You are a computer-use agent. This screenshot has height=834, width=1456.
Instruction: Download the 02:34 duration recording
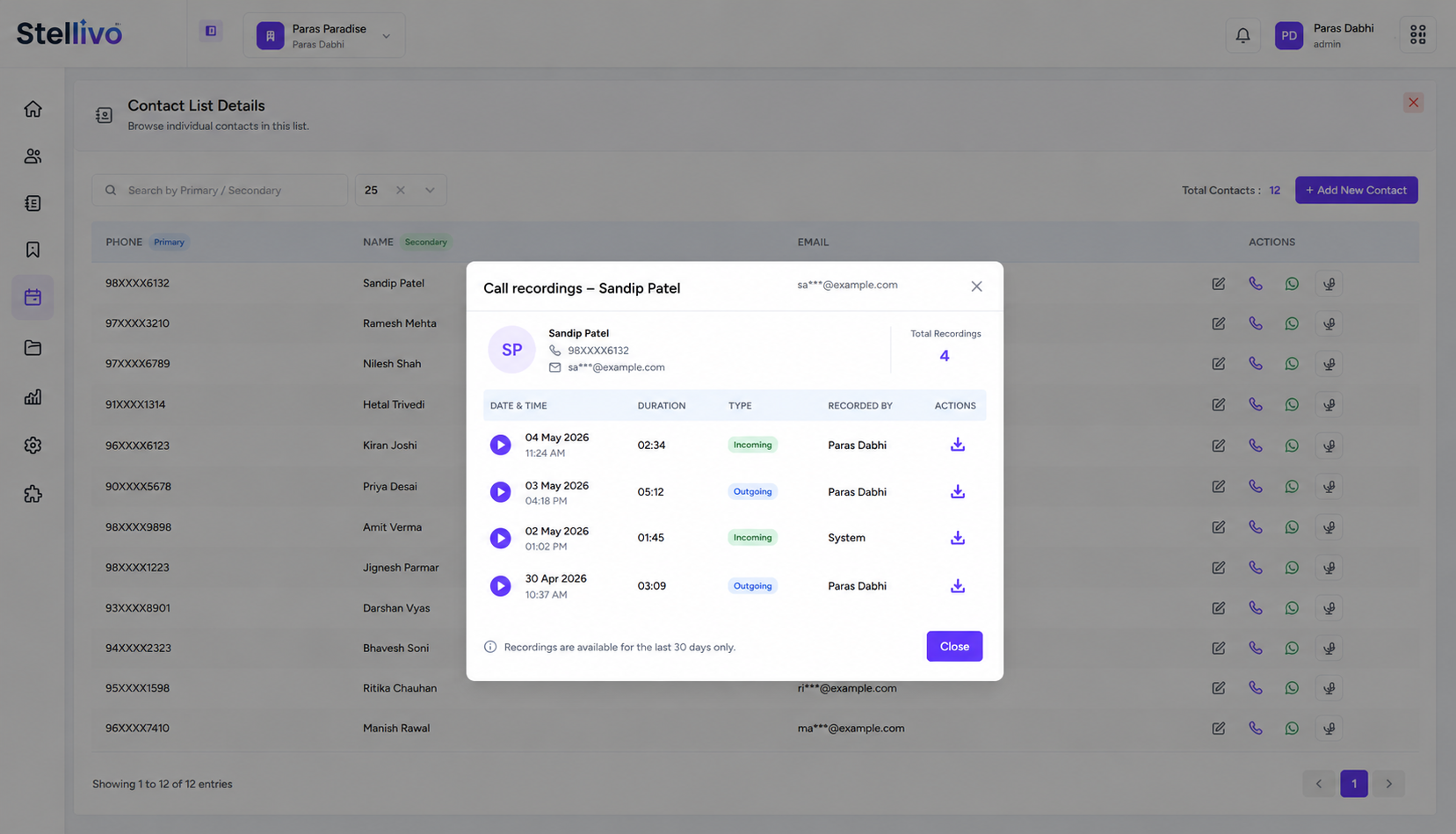click(957, 445)
